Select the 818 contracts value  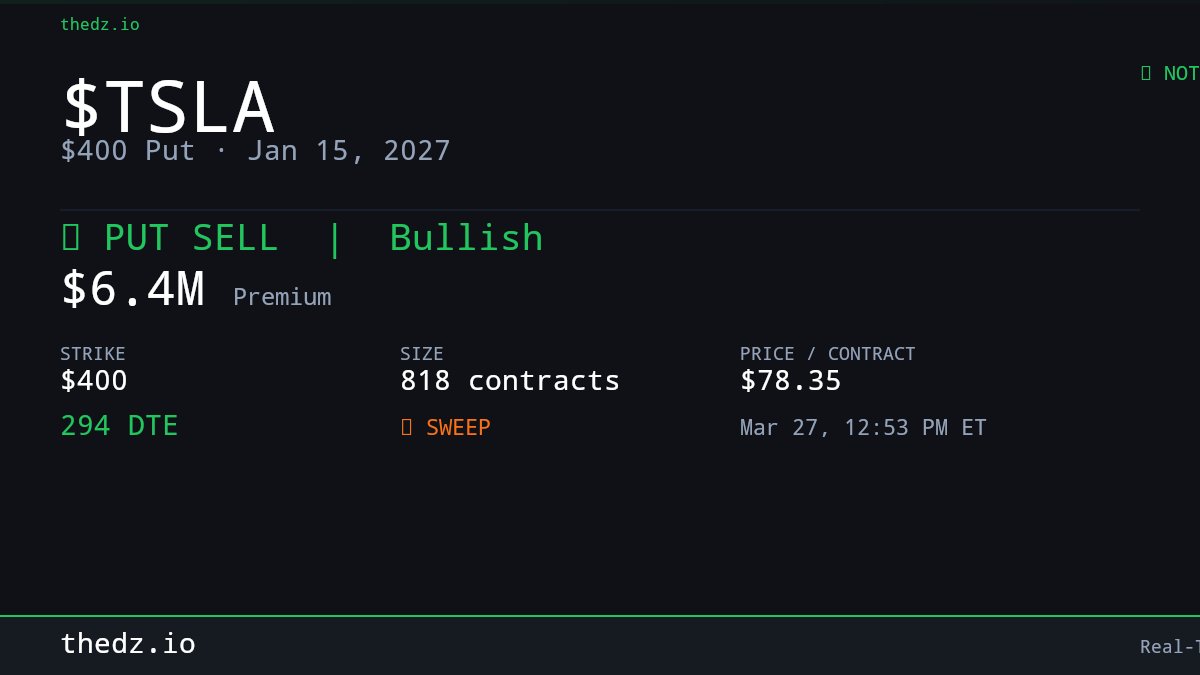(x=510, y=381)
